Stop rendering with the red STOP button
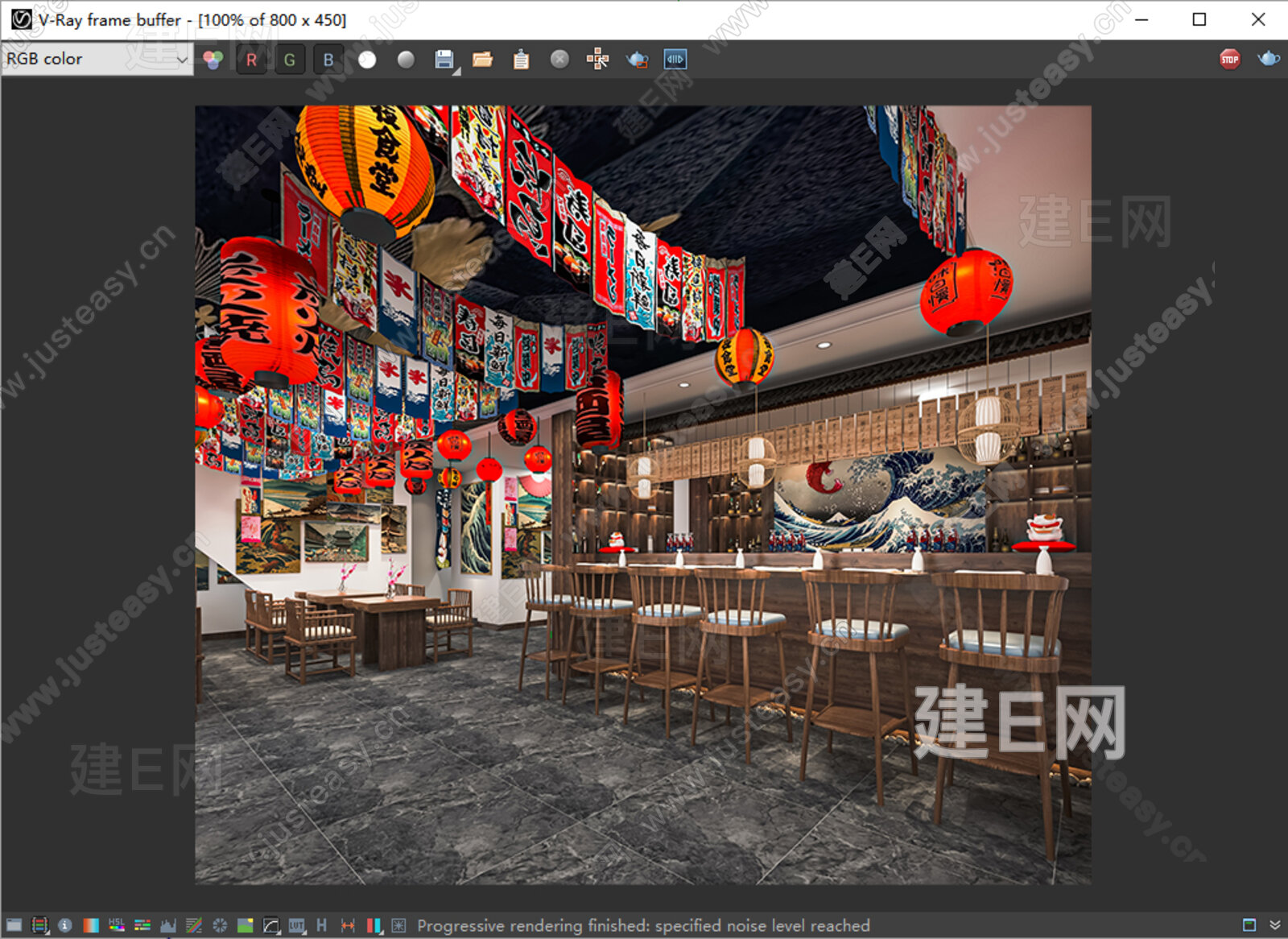 pos(1230,60)
